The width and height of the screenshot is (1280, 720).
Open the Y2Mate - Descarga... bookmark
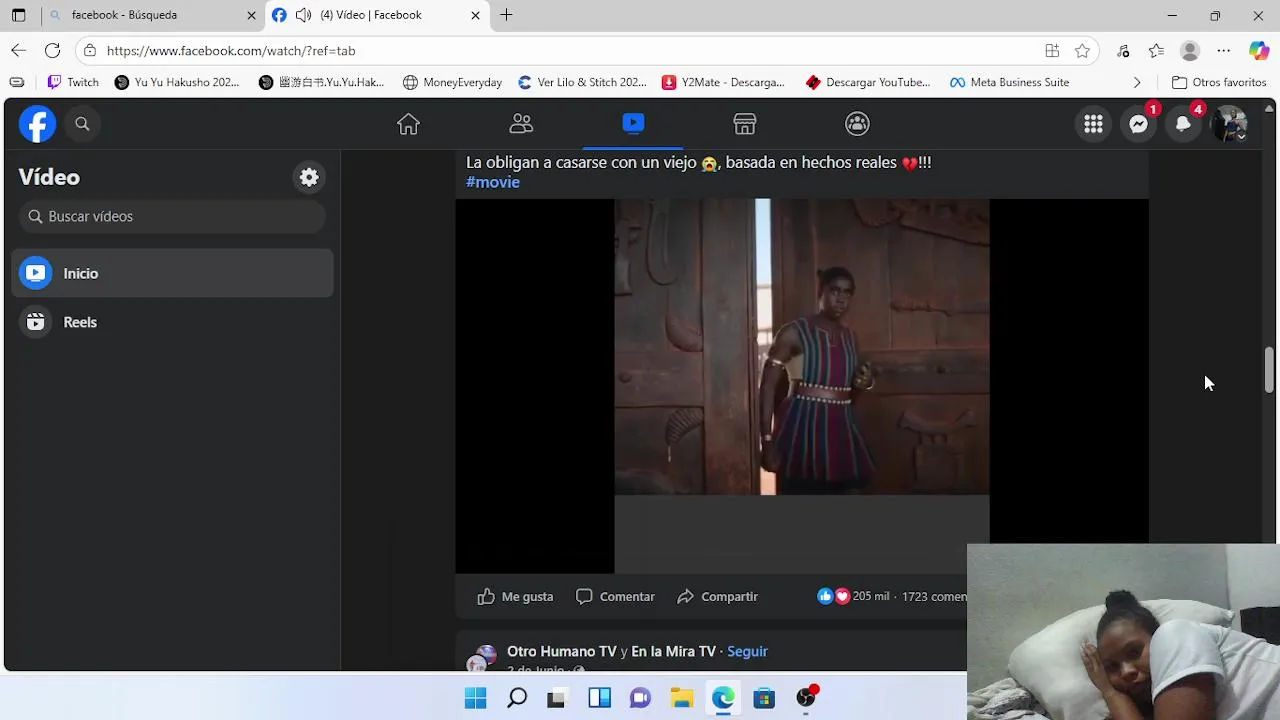[x=723, y=82]
